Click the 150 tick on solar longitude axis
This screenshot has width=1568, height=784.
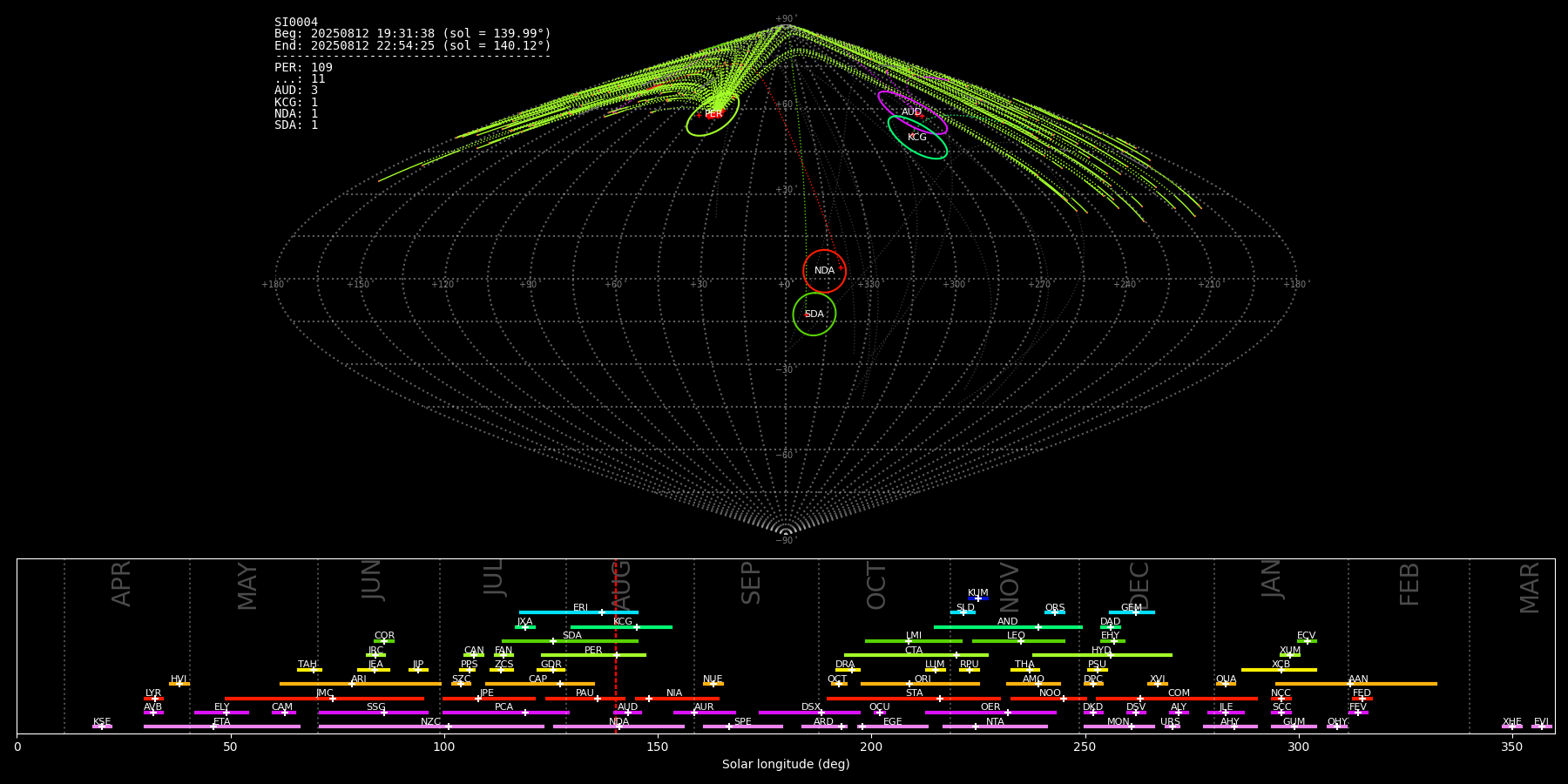point(658,747)
